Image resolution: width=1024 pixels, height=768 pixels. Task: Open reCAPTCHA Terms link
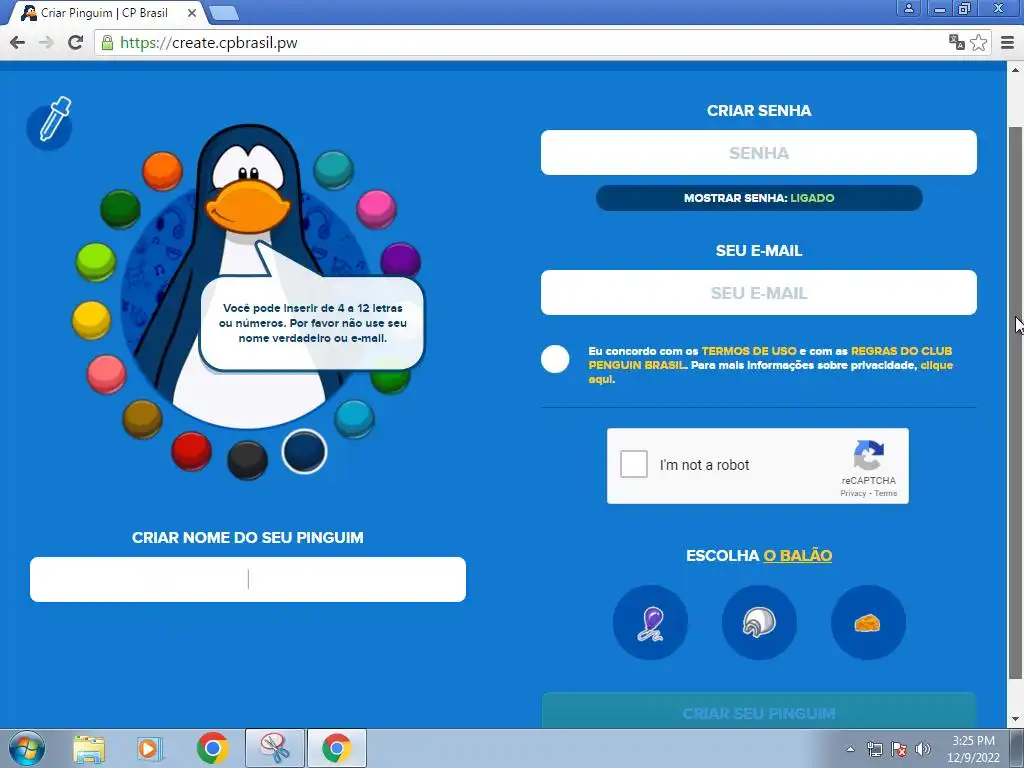point(886,494)
